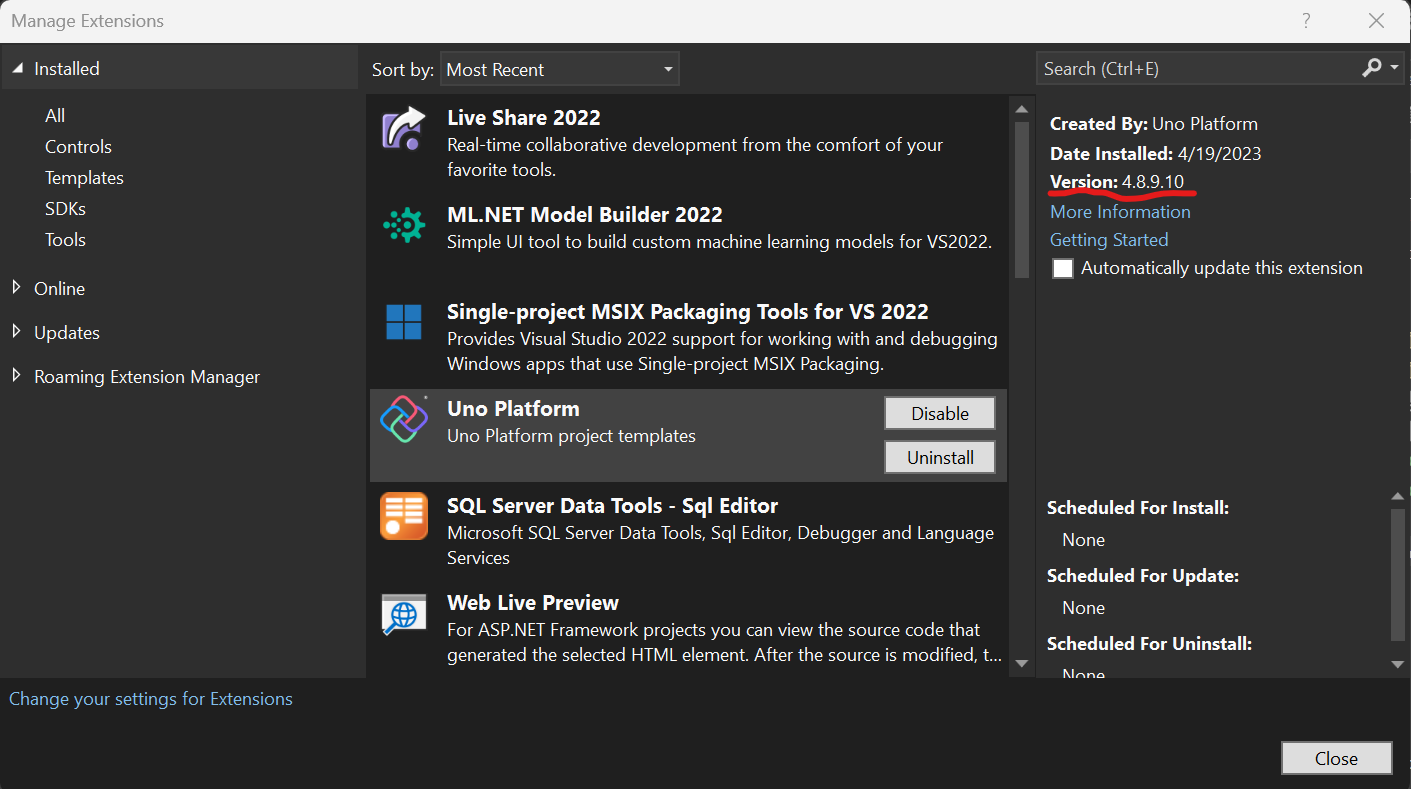Click the search magnifier icon
The height and width of the screenshot is (789, 1411).
[x=1372, y=68]
